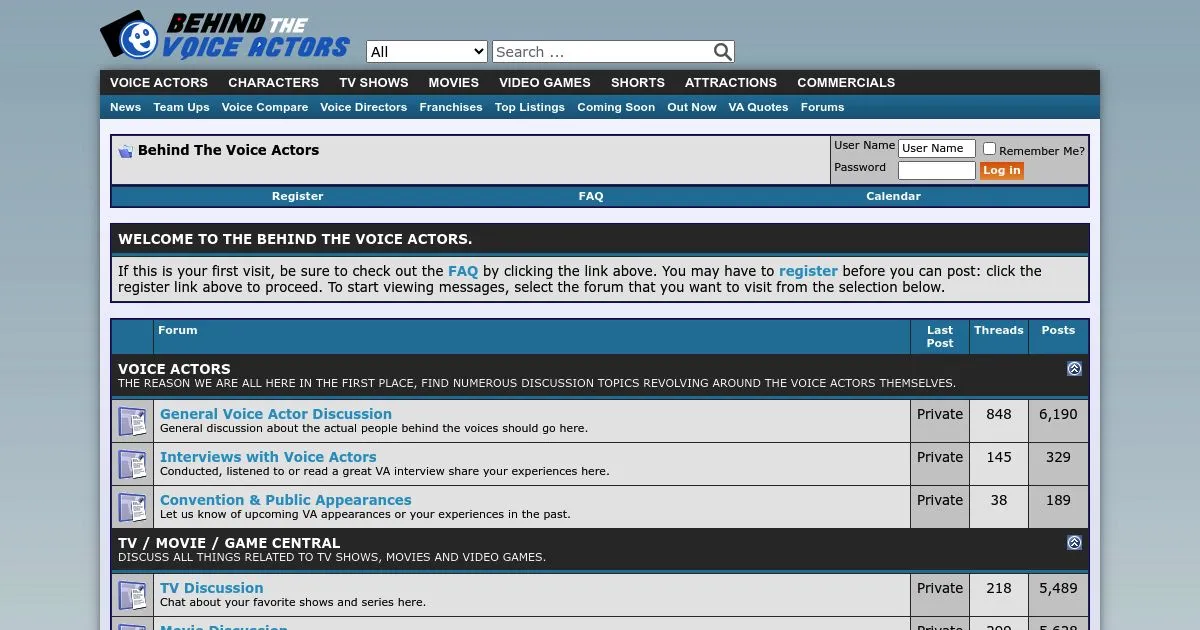The image size is (1200, 630).
Task: Click the 5,489 posts count
Action: click(x=1058, y=588)
